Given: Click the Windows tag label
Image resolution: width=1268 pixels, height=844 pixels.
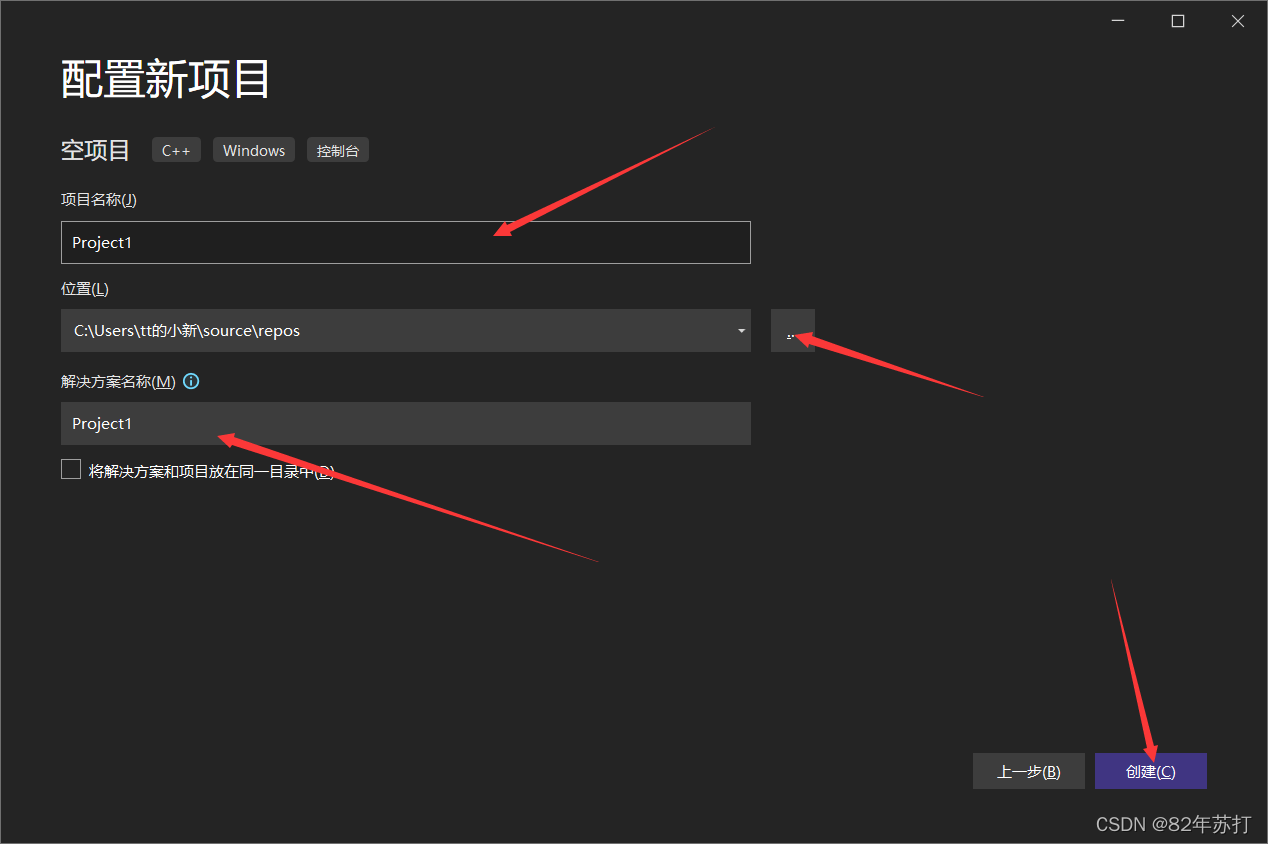Looking at the screenshot, I should tap(254, 150).
